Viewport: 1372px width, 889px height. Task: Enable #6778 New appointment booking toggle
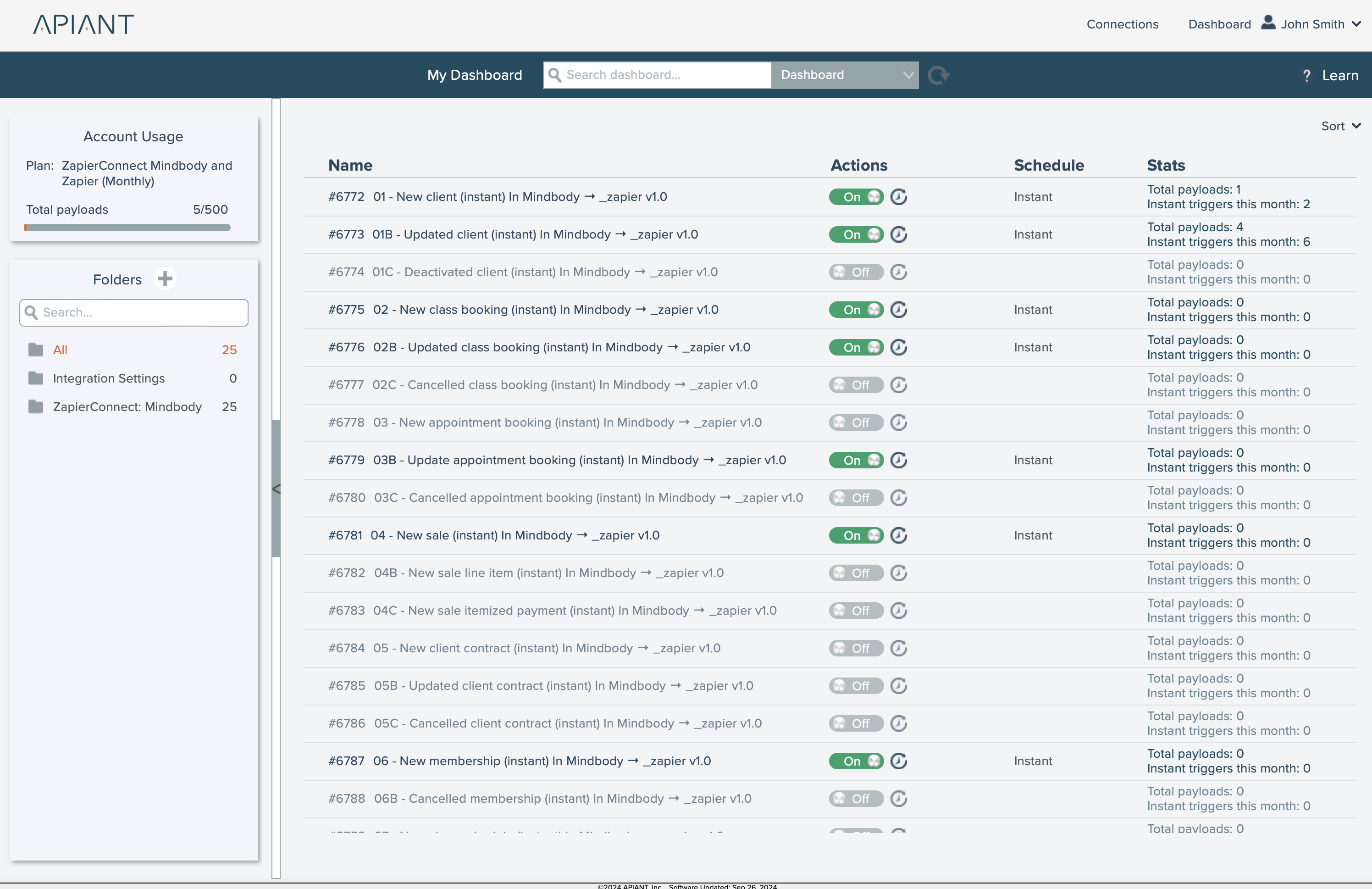856,422
